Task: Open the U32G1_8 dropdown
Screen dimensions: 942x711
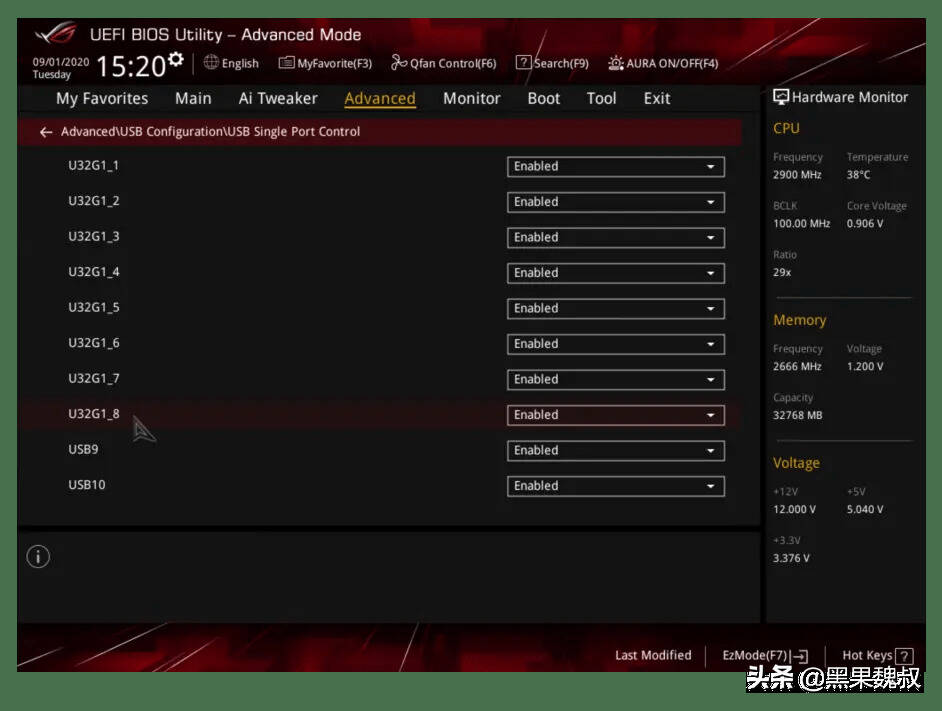Action: pyautogui.click(x=616, y=415)
